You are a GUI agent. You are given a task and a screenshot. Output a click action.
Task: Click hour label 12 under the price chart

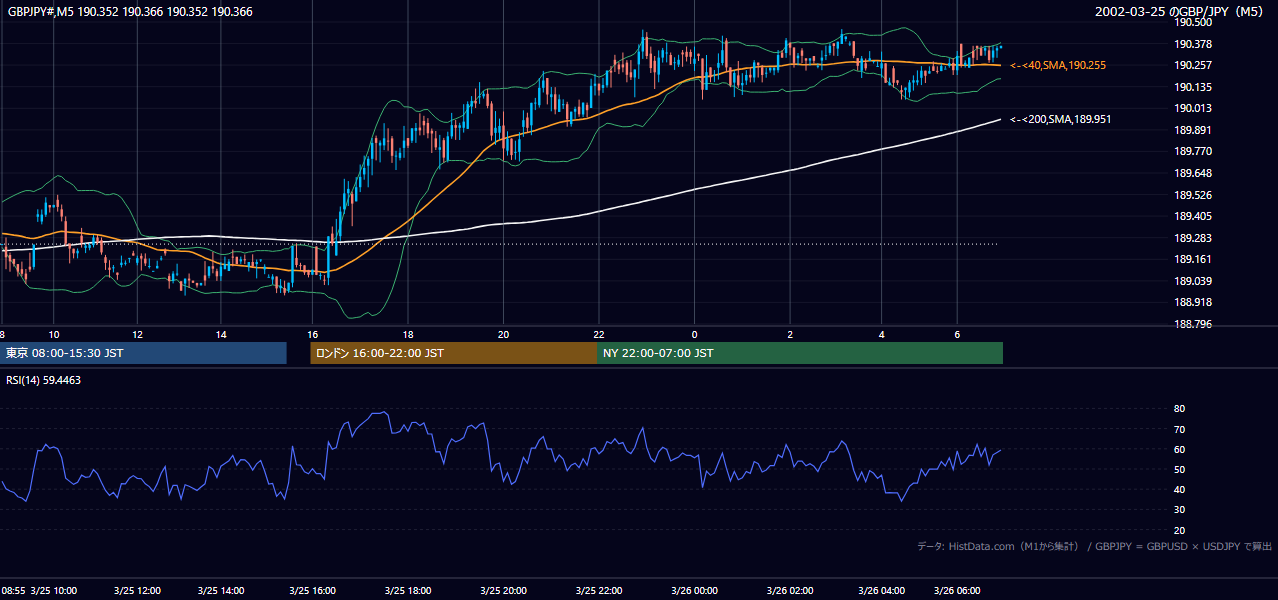[137, 335]
